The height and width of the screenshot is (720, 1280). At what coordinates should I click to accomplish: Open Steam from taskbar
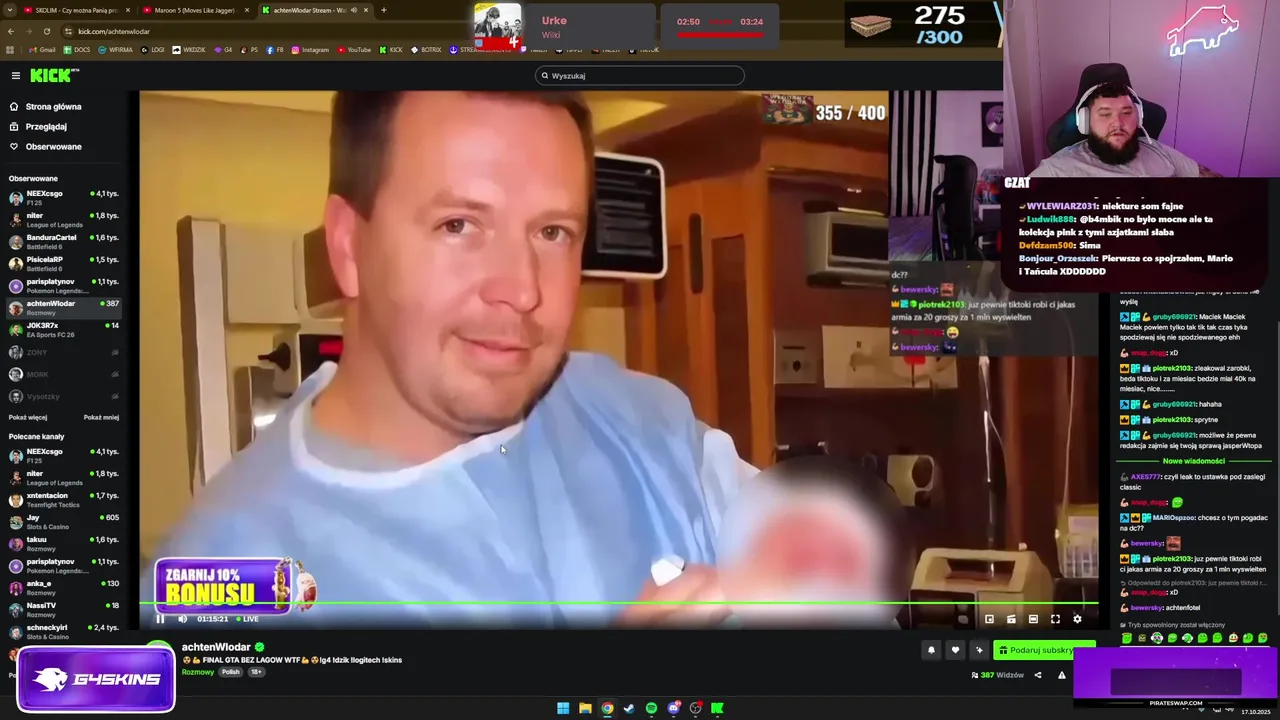629,708
